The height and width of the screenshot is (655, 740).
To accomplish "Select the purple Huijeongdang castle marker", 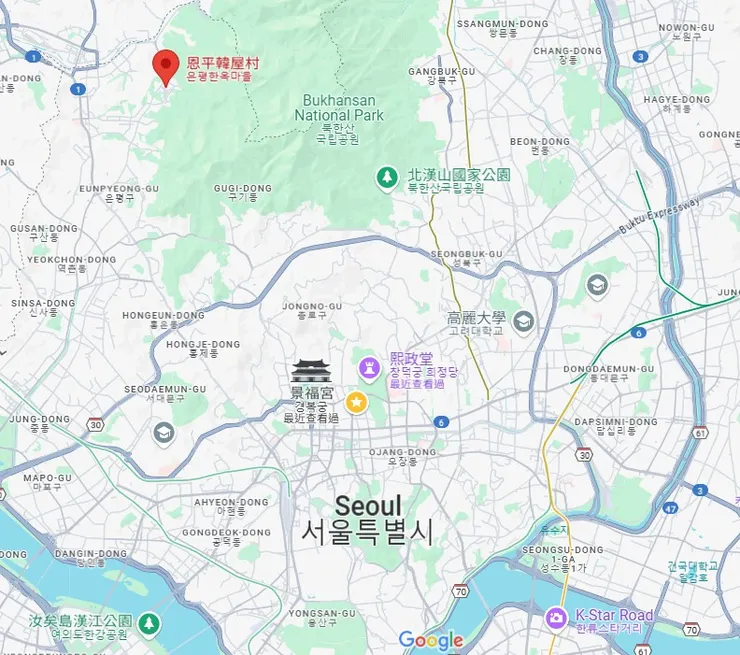I will tap(370, 368).
